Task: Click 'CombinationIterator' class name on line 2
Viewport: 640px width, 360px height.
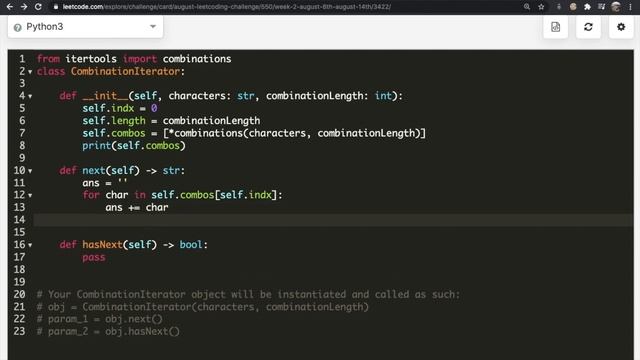Action: (125, 71)
